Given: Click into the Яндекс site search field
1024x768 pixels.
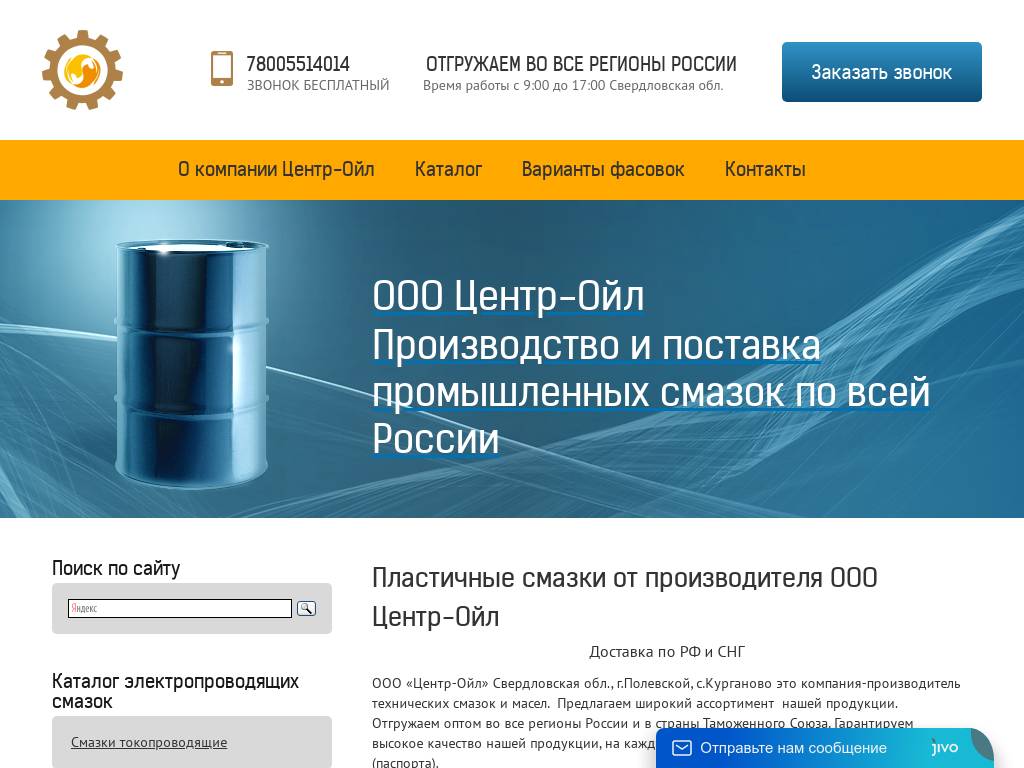Looking at the screenshot, I should coord(180,608).
